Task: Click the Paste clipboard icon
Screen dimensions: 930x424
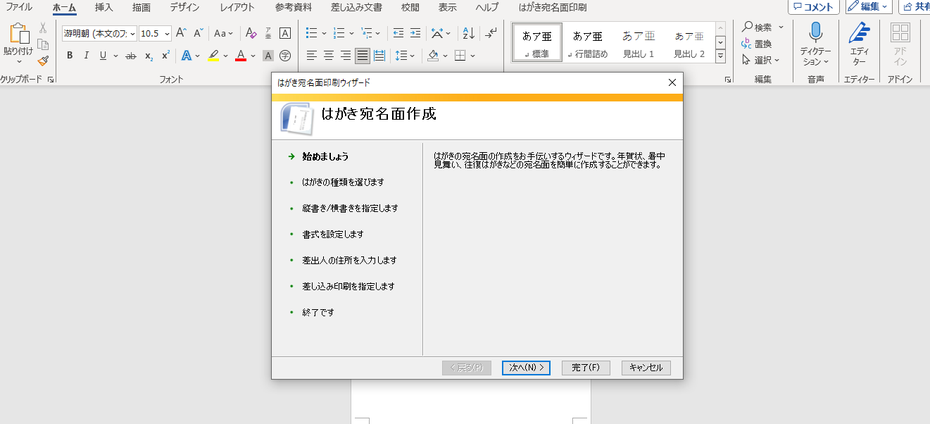Action: click(18, 33)
